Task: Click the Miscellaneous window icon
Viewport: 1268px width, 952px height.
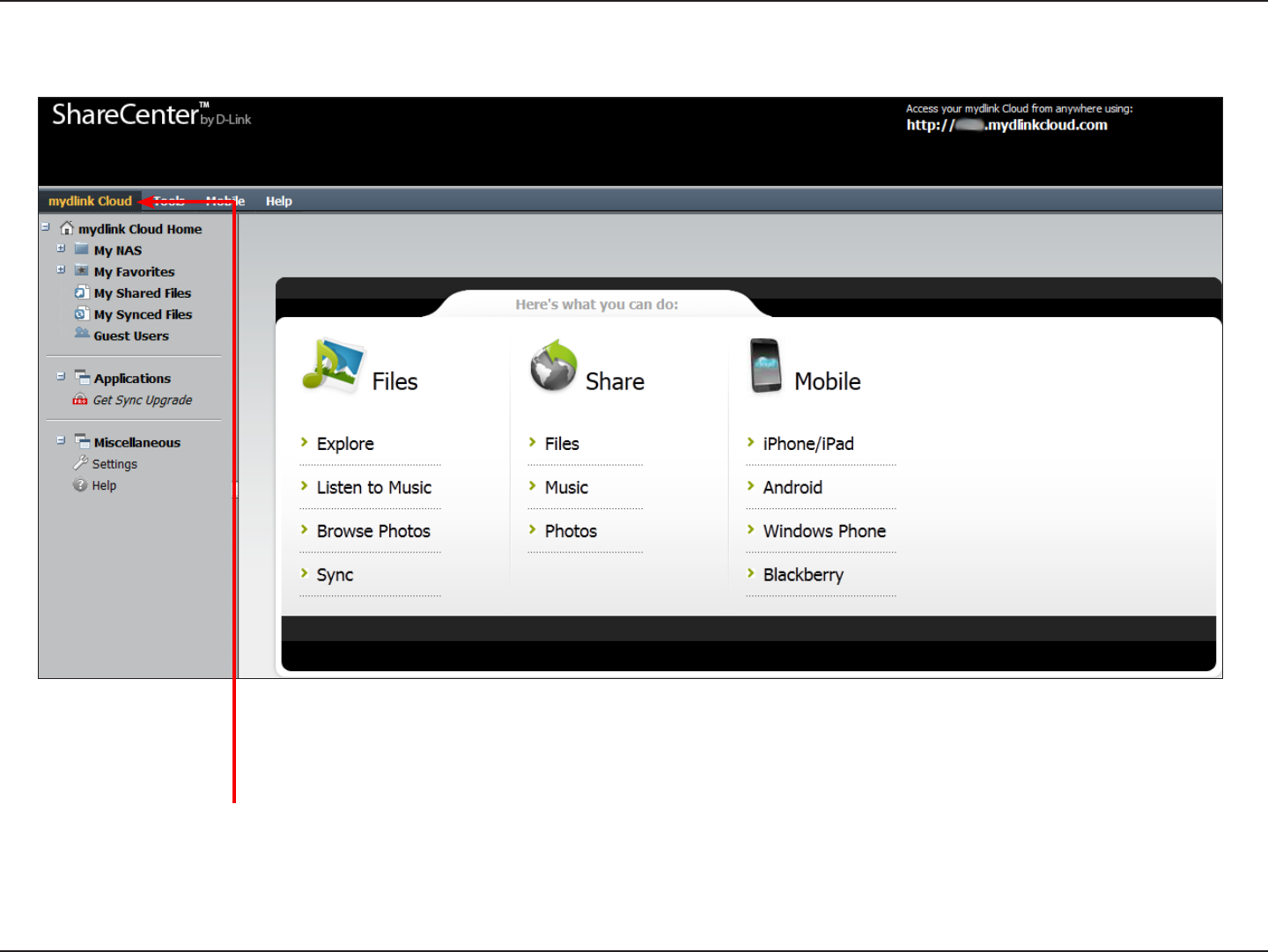Action: coord(83,441)
